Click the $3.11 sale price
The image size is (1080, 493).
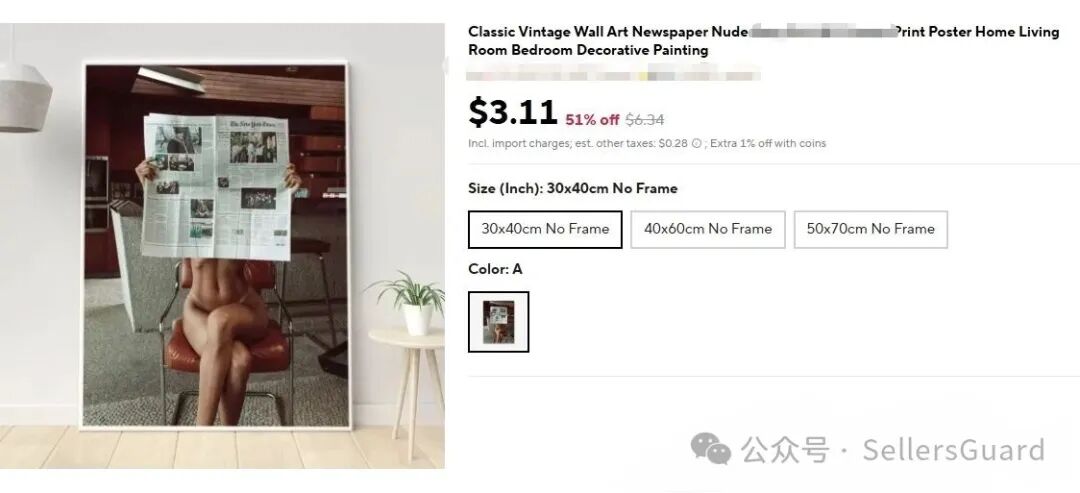[x=512, y=112]
